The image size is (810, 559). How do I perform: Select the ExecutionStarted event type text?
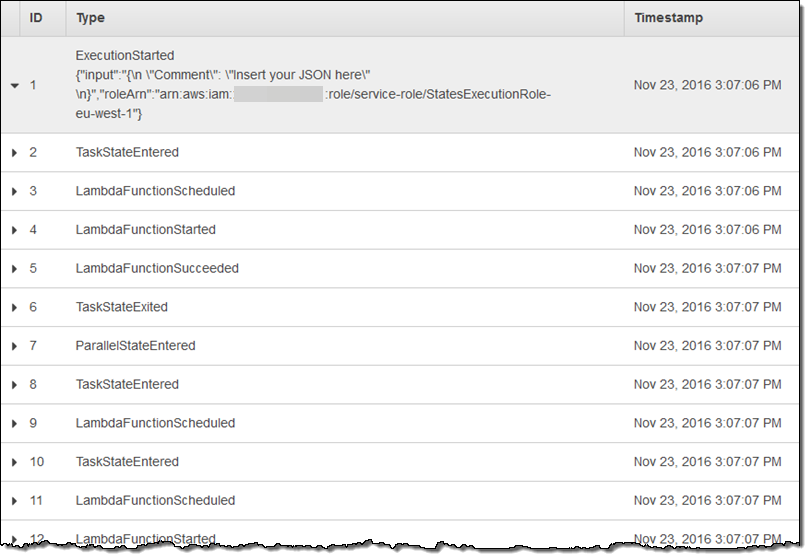pos(125,55)
